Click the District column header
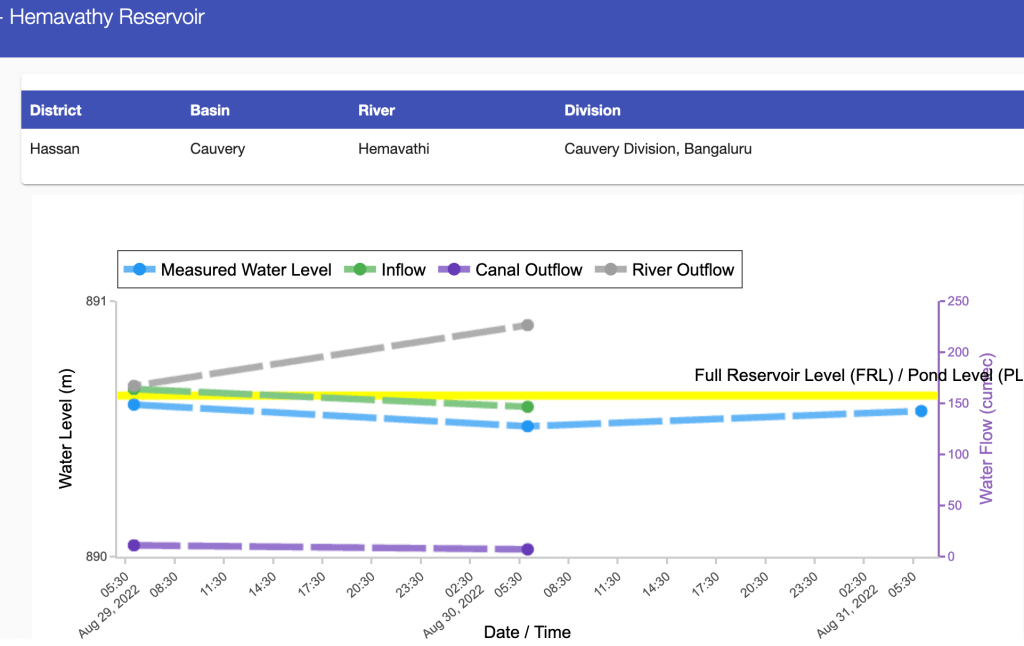 (56, 110)
